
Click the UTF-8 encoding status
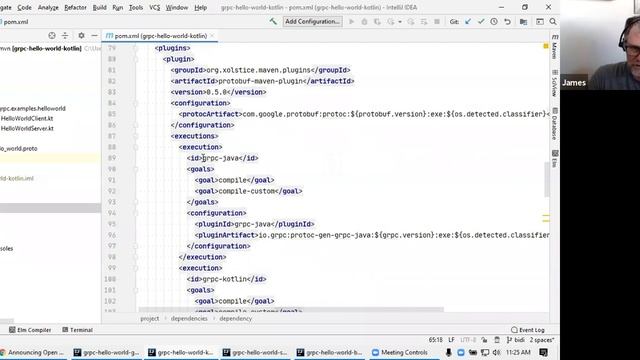[x=468, y=340]
